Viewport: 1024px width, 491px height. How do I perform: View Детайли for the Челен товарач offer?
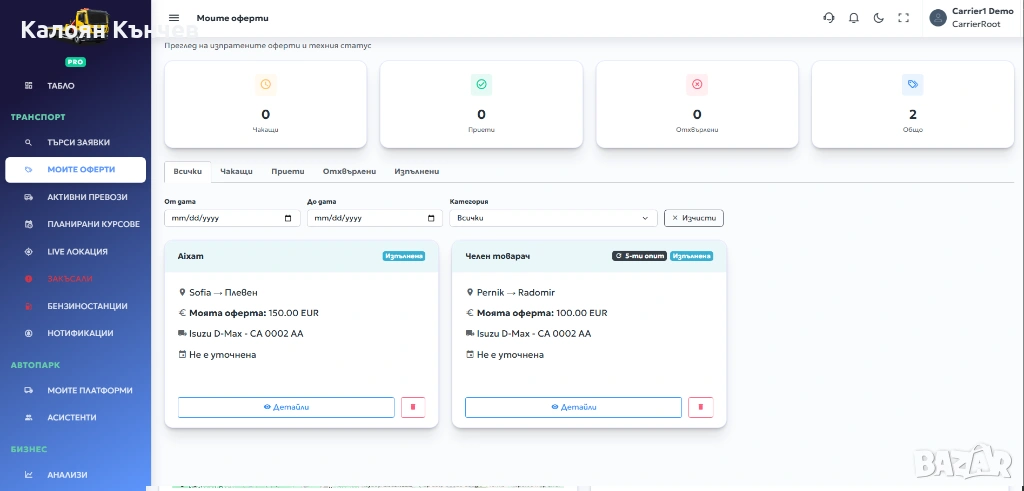(x=573, y=407)
